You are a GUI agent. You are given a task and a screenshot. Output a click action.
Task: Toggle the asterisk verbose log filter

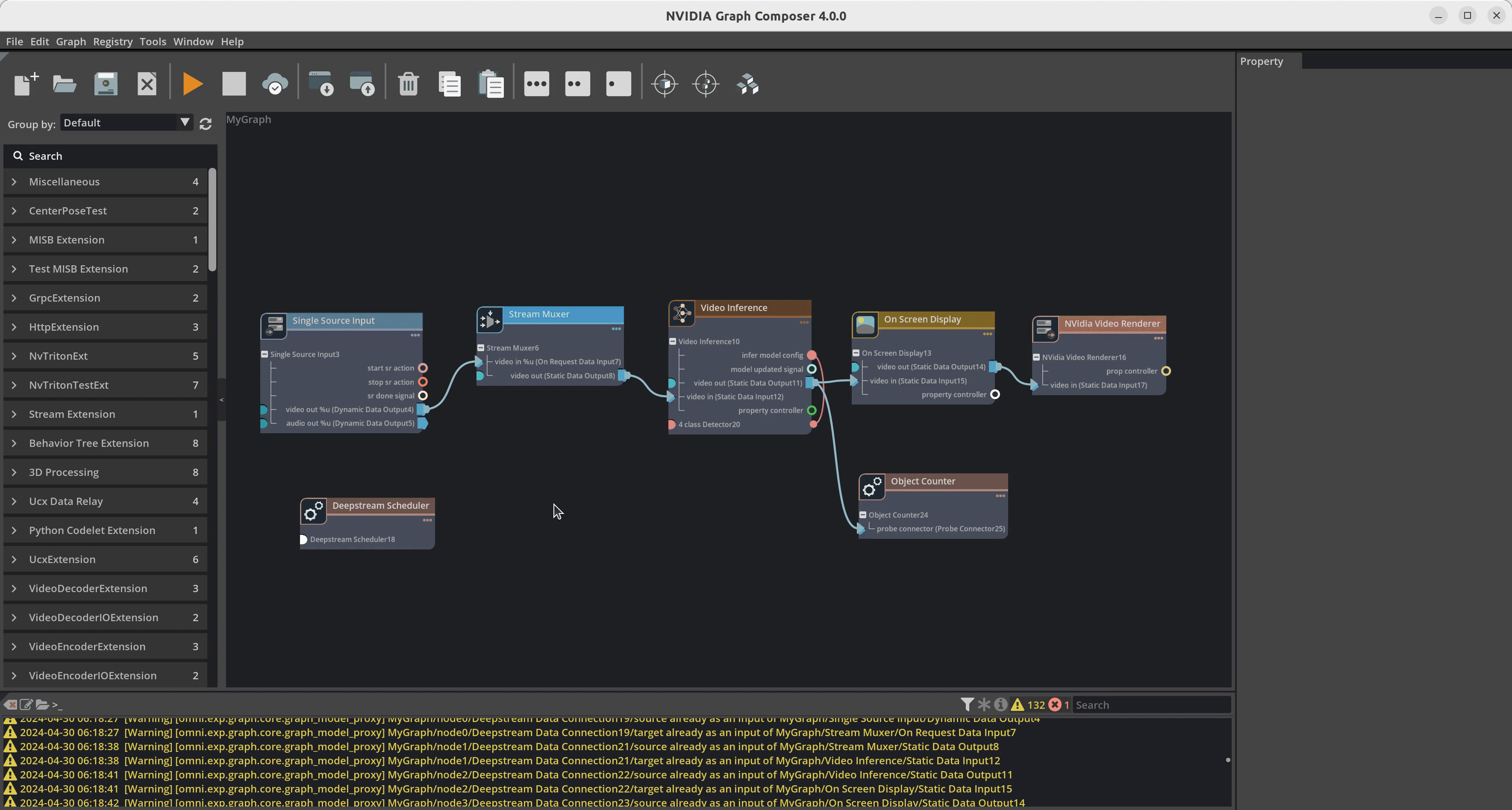point(984,704)
